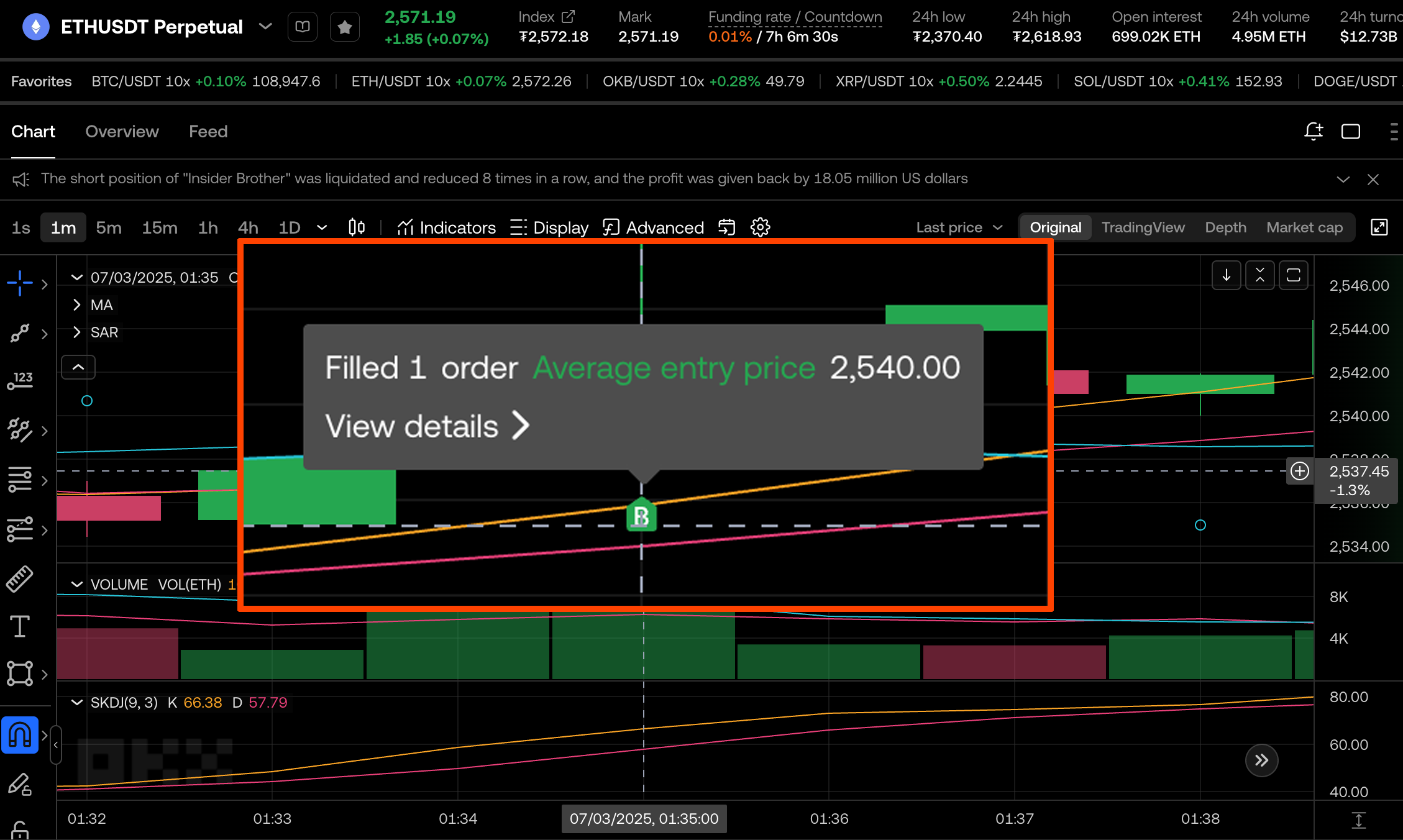
Task: Open the Overview tab
Action: pyautogui.click(x=122, y=132)
